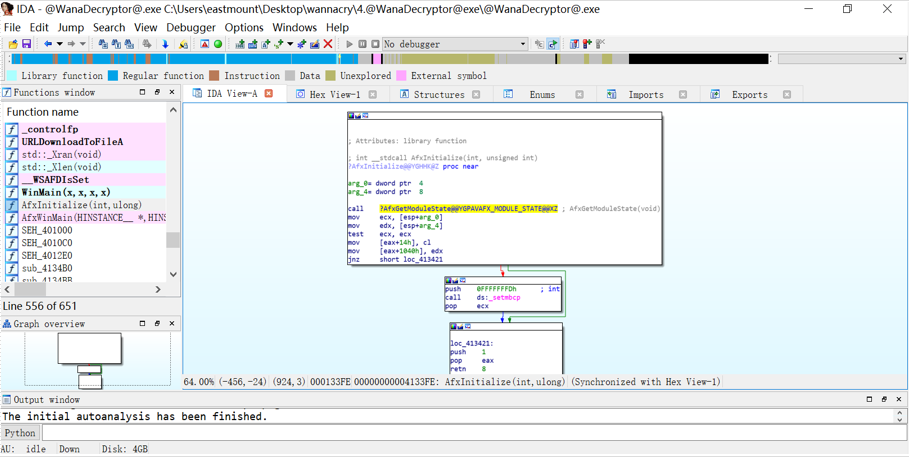Click the first binoculars search icon
This screenshot has height=457, width=909.
pyautogui.click(x=103, y=44)
